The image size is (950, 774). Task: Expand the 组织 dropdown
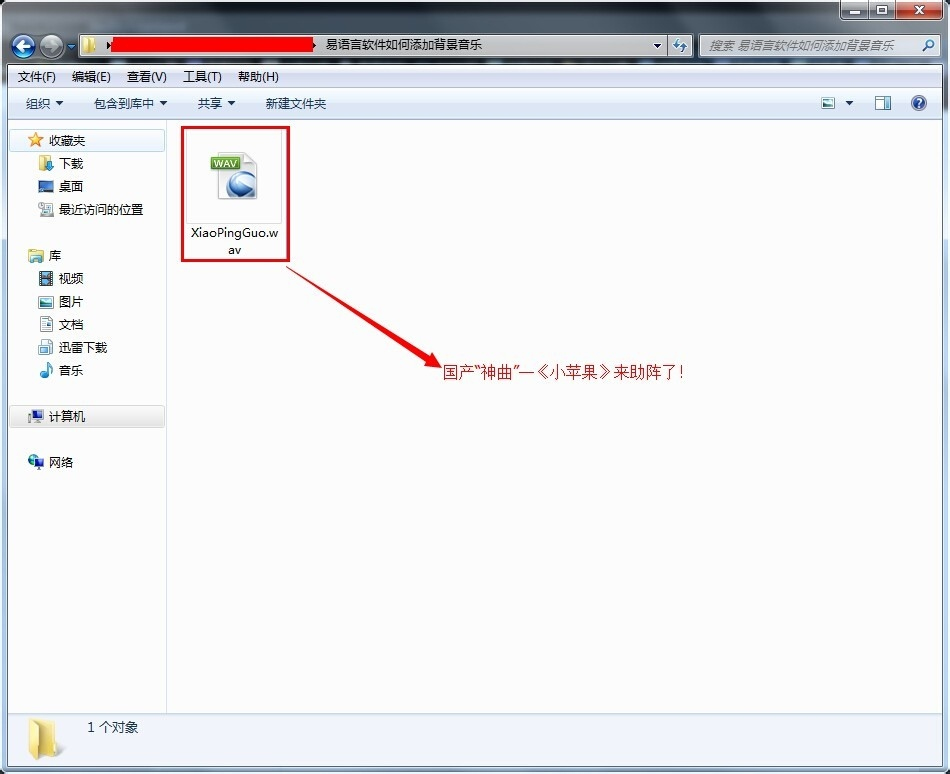[x=44, y=104]
